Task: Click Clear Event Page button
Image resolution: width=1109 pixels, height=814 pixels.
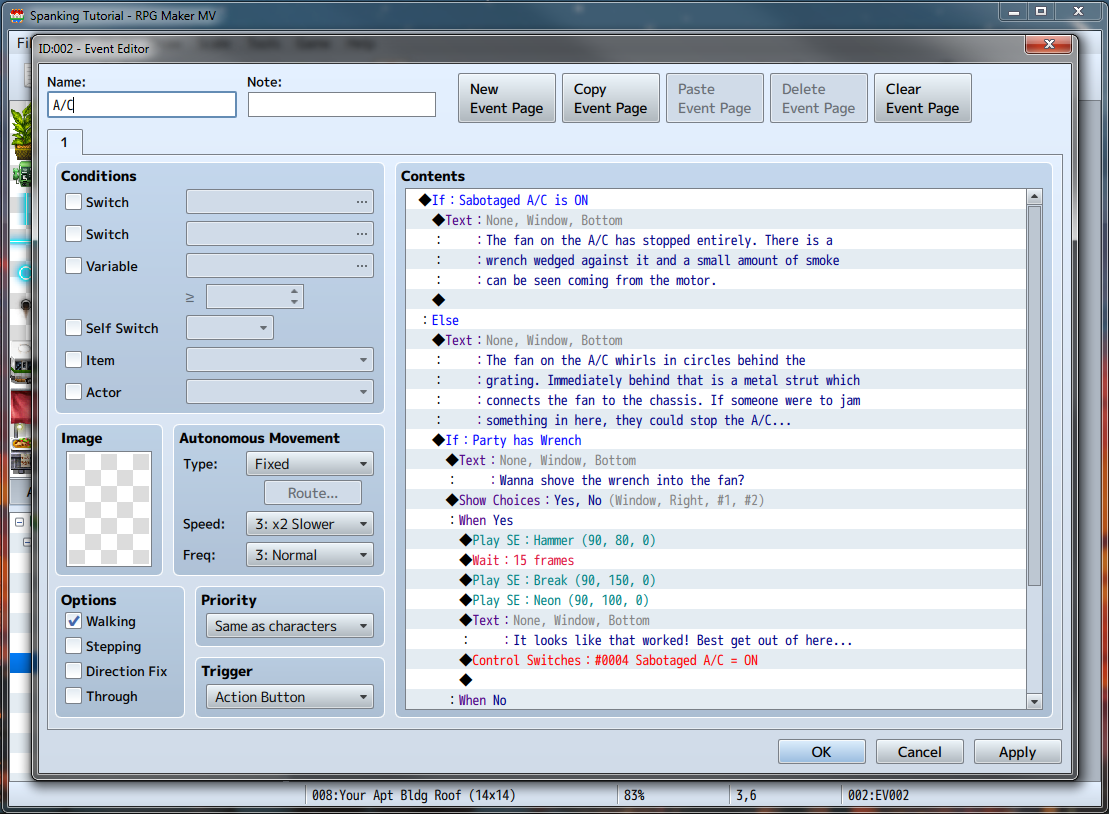Action: coord(923,98)
